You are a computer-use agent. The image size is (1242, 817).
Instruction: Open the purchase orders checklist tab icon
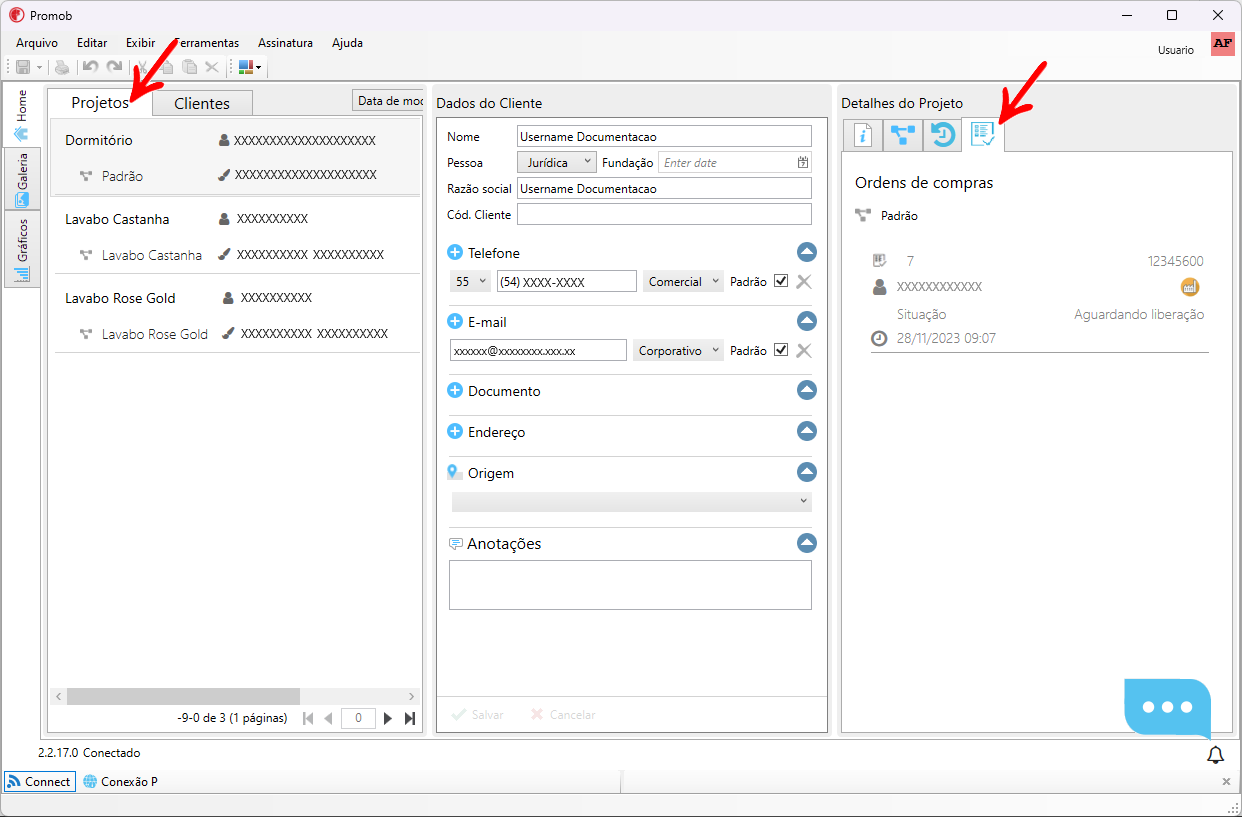[983, 134]
